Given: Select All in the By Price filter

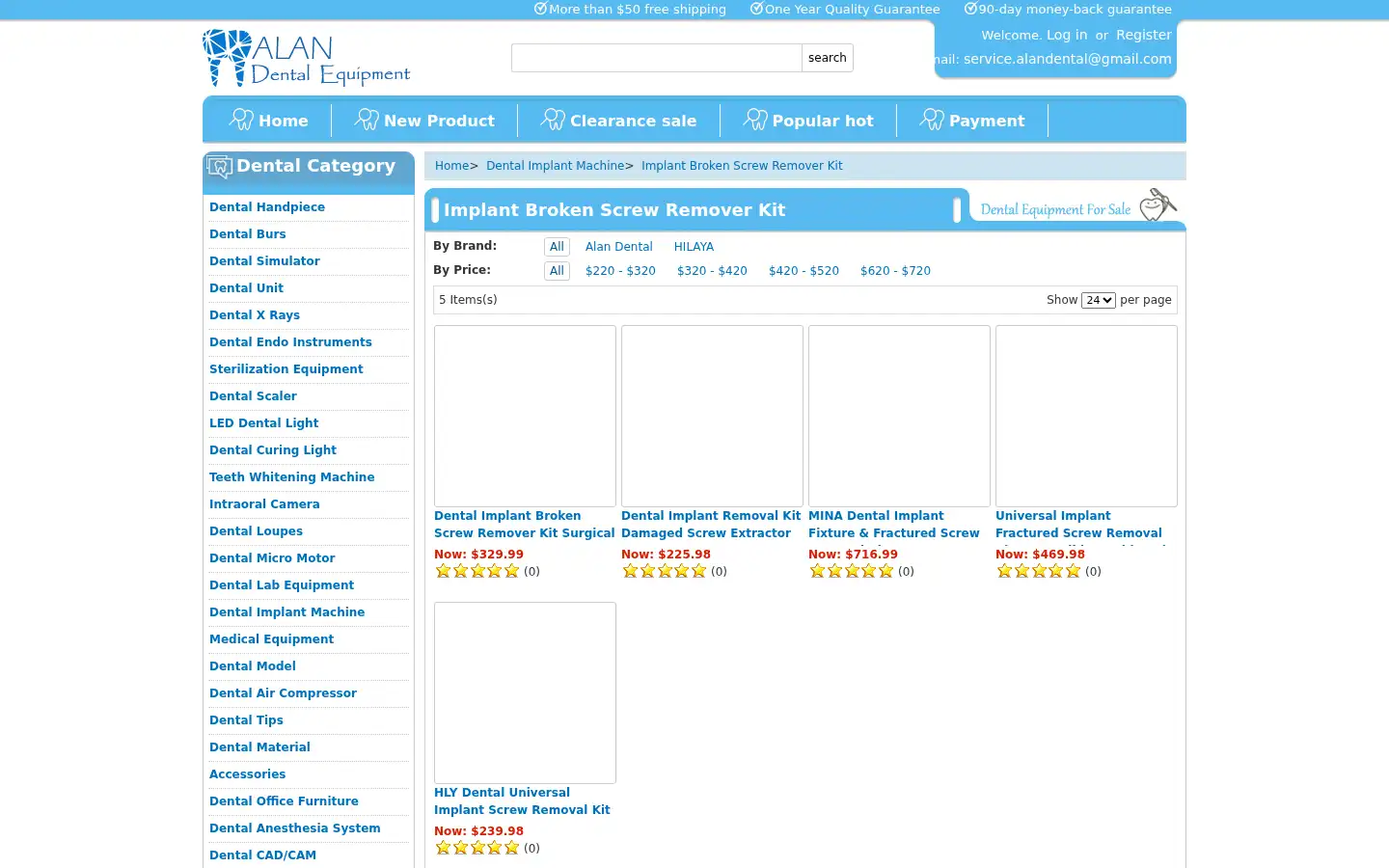Looking at the screenshot, I should pyautogui.click(x=557, y=271).
